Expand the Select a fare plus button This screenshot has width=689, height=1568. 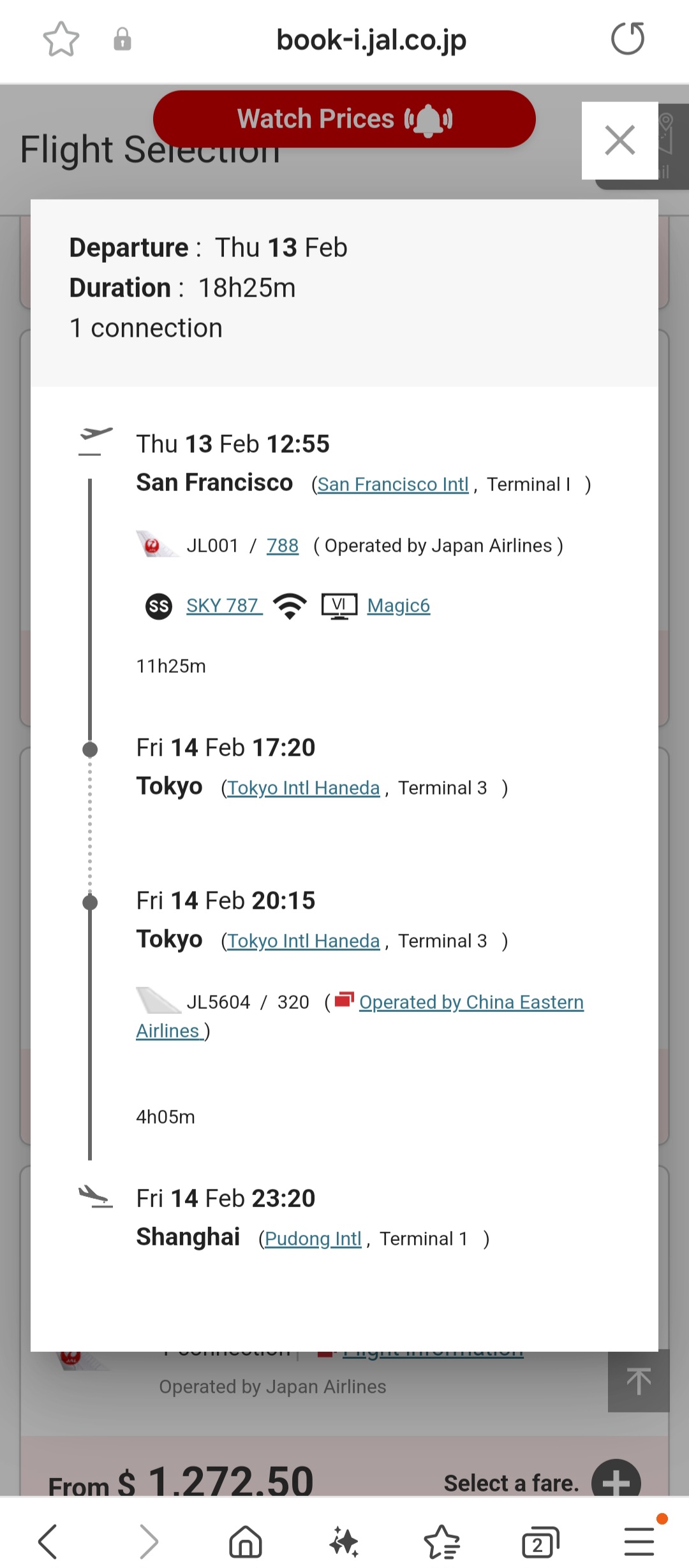(x=616, y=1481)
